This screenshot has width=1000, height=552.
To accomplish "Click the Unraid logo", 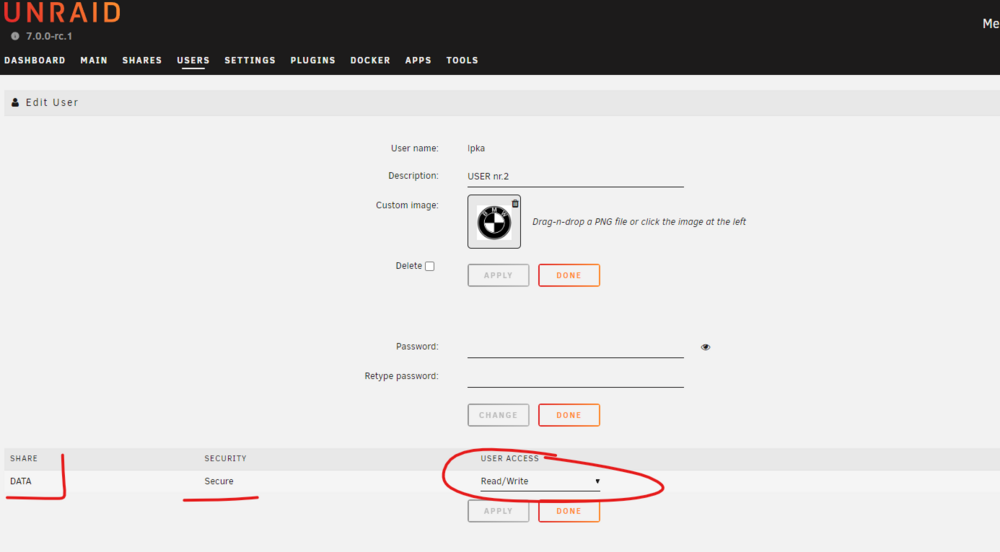I will (x=62, y=12).
